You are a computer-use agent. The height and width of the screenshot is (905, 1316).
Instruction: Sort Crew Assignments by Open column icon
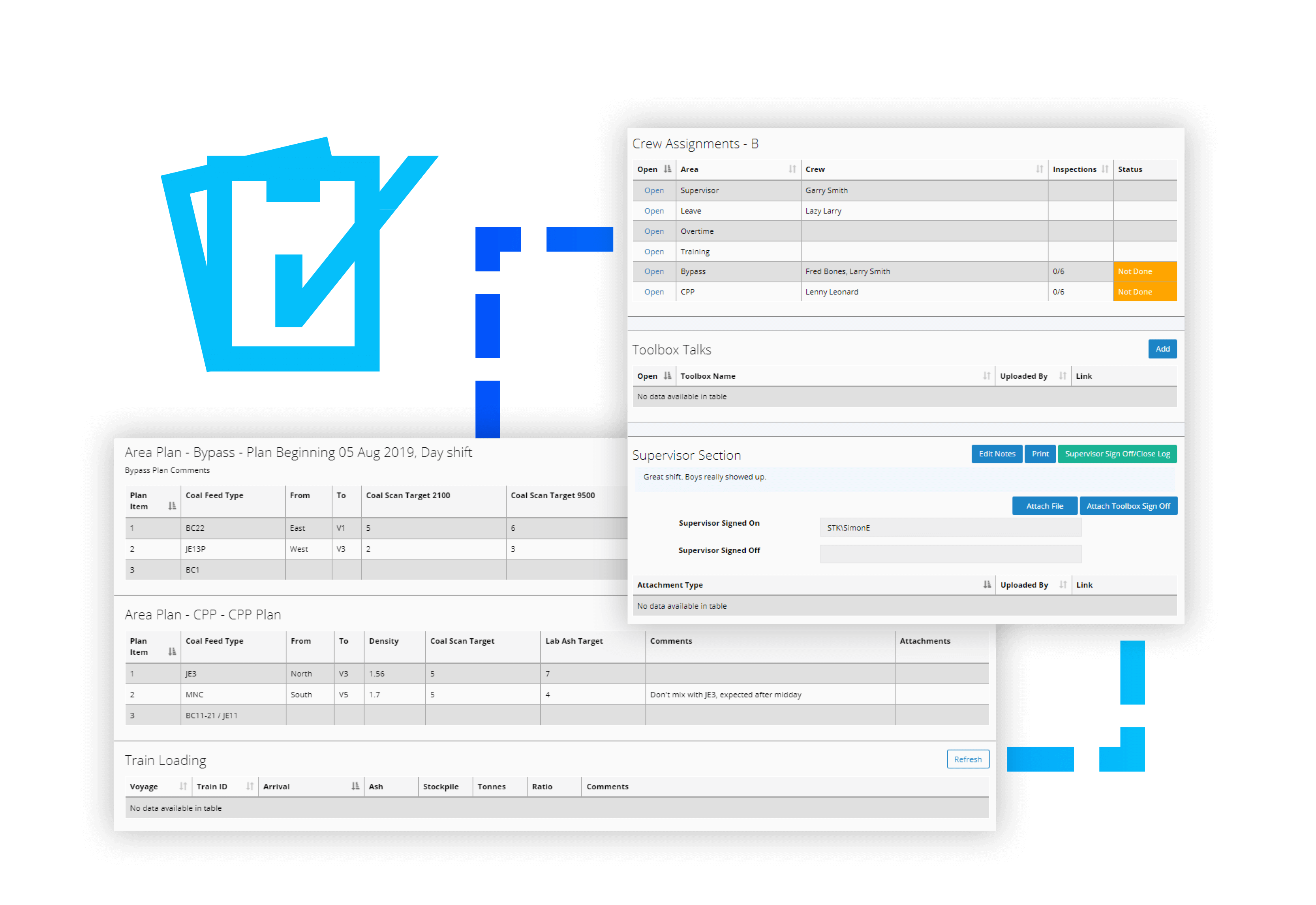(667, 169)
